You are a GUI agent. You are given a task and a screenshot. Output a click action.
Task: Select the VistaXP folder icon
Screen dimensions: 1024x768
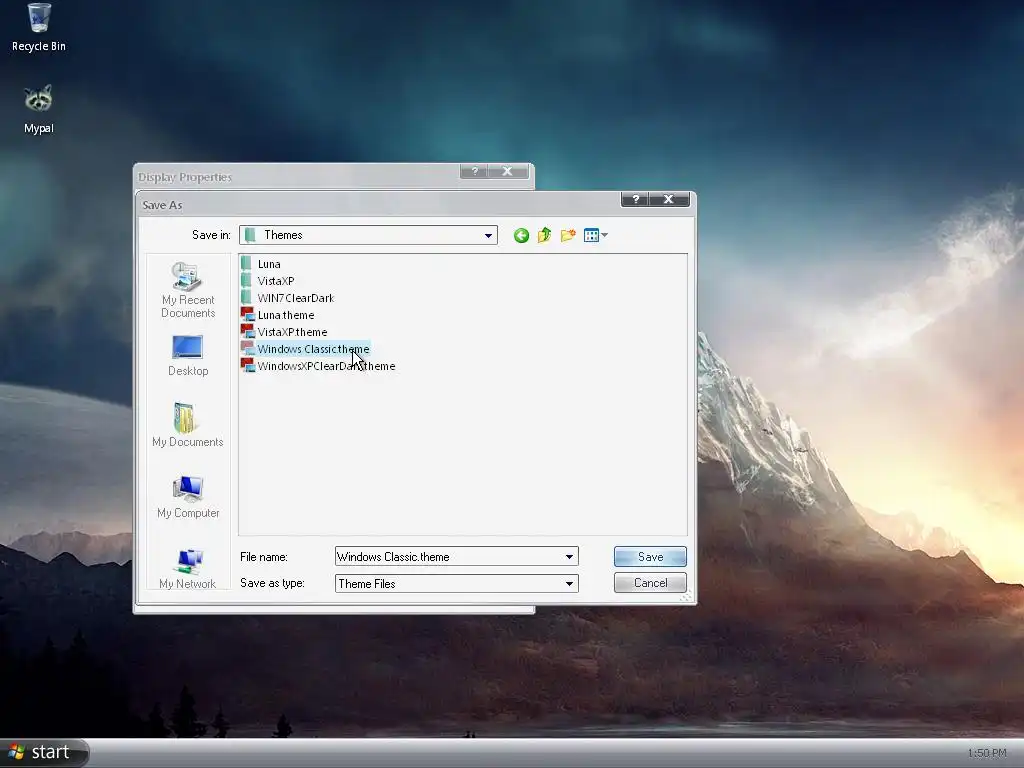coord(246,281)
